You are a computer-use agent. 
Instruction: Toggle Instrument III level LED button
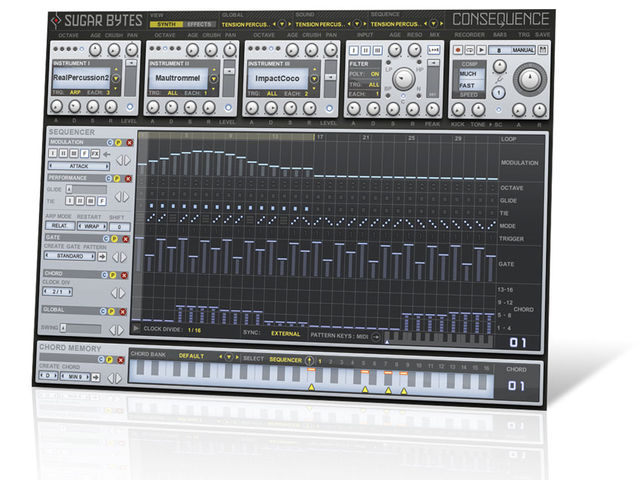[x=329, y=109]
